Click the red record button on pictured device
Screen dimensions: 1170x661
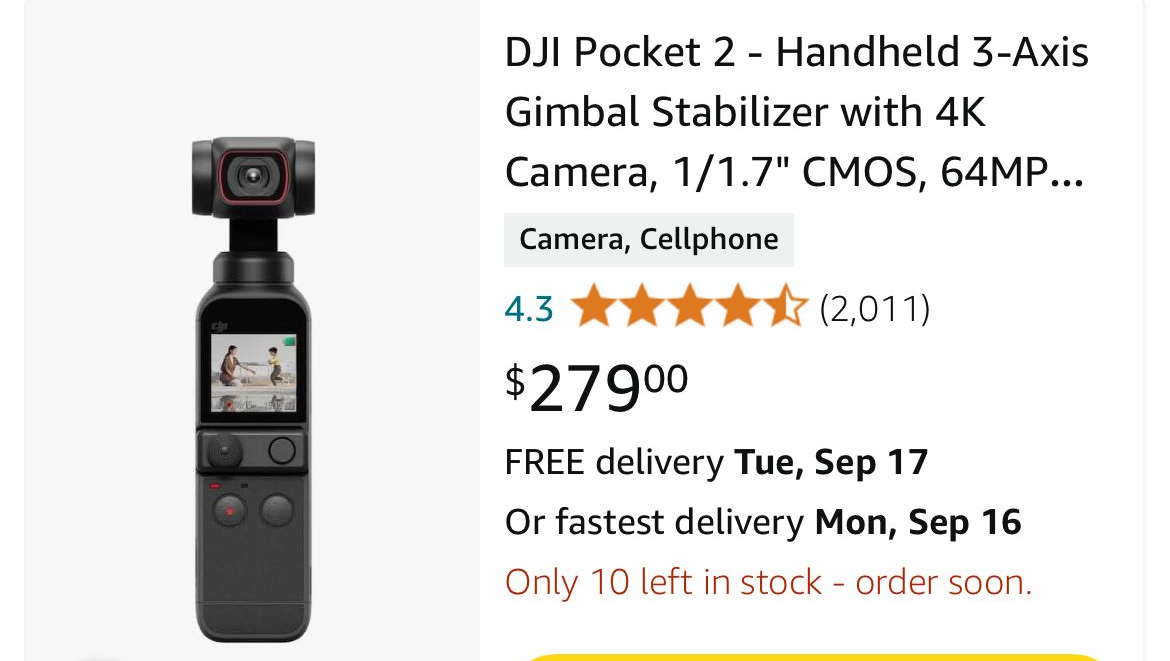[230, 512]
